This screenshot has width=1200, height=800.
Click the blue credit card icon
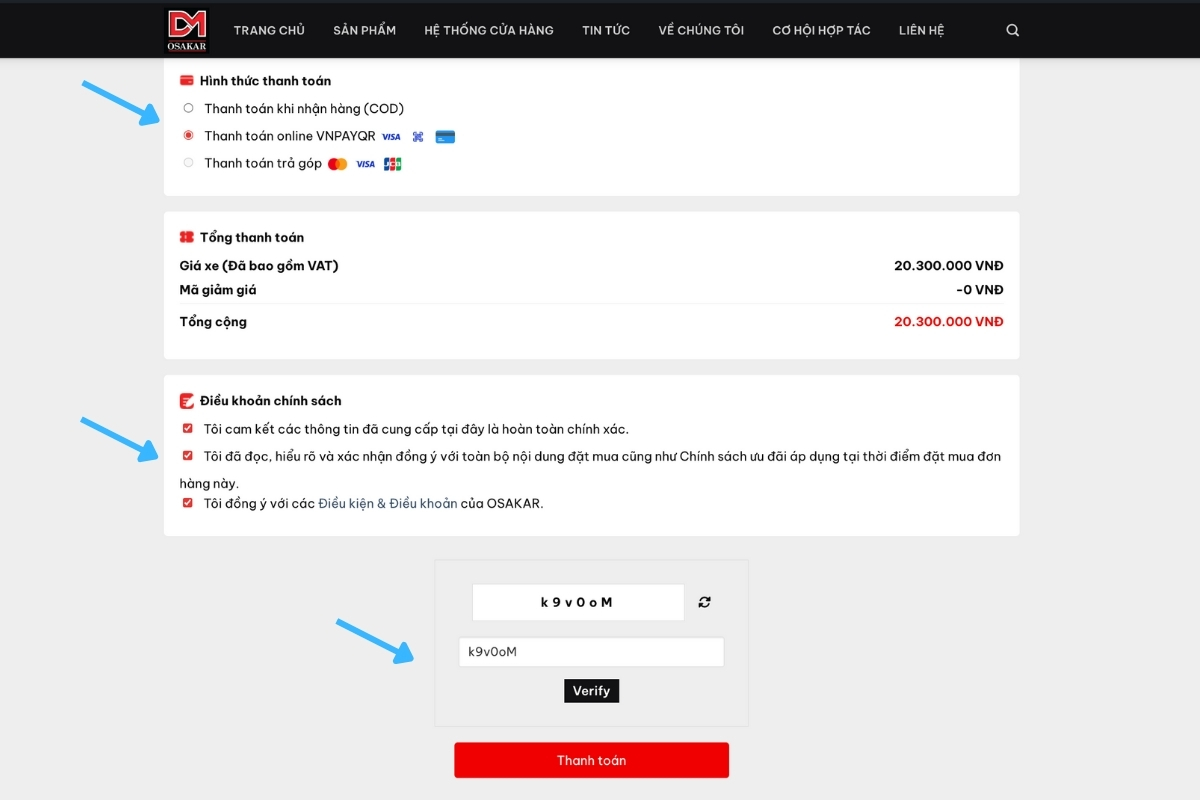tap(445, 137)
